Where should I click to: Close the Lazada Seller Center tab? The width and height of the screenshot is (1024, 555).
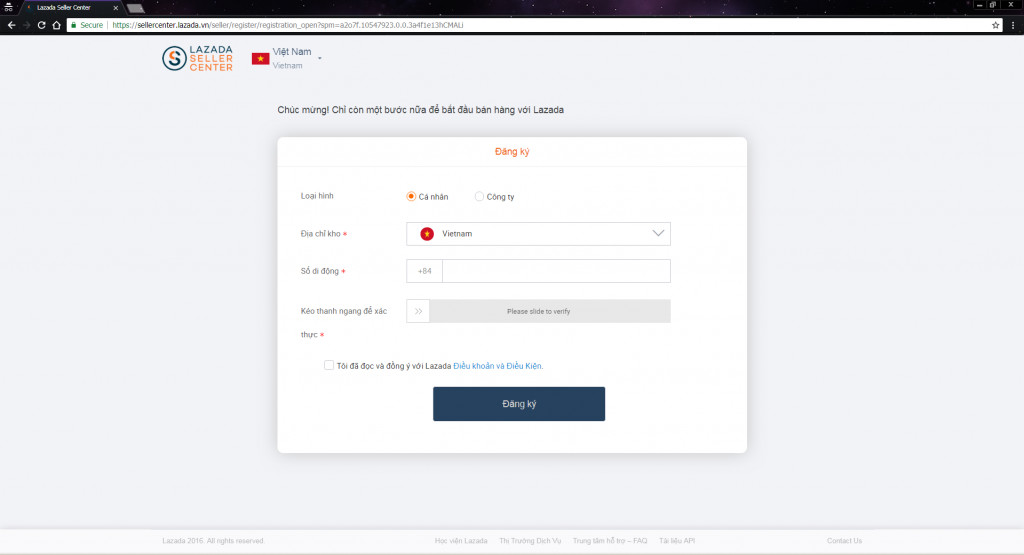click(x=116, y=8)
